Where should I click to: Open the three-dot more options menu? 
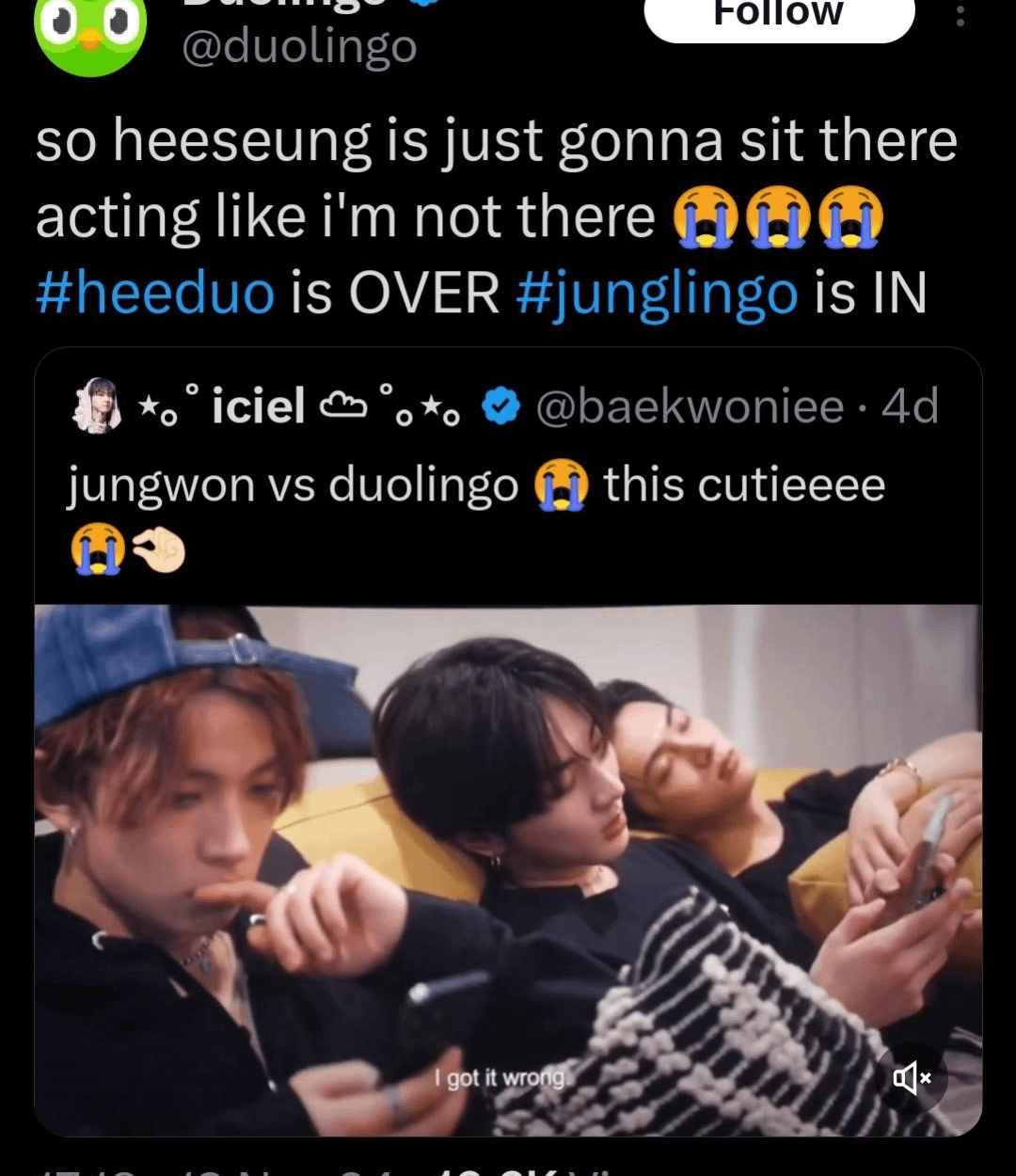[x=960, y=15]
